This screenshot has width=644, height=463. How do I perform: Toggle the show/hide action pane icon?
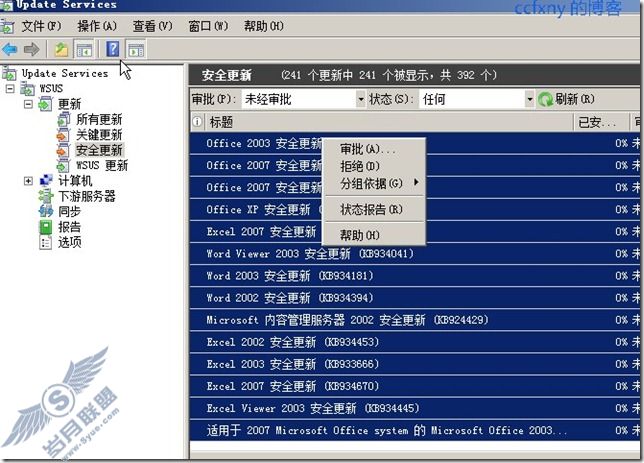pos(136,50)
